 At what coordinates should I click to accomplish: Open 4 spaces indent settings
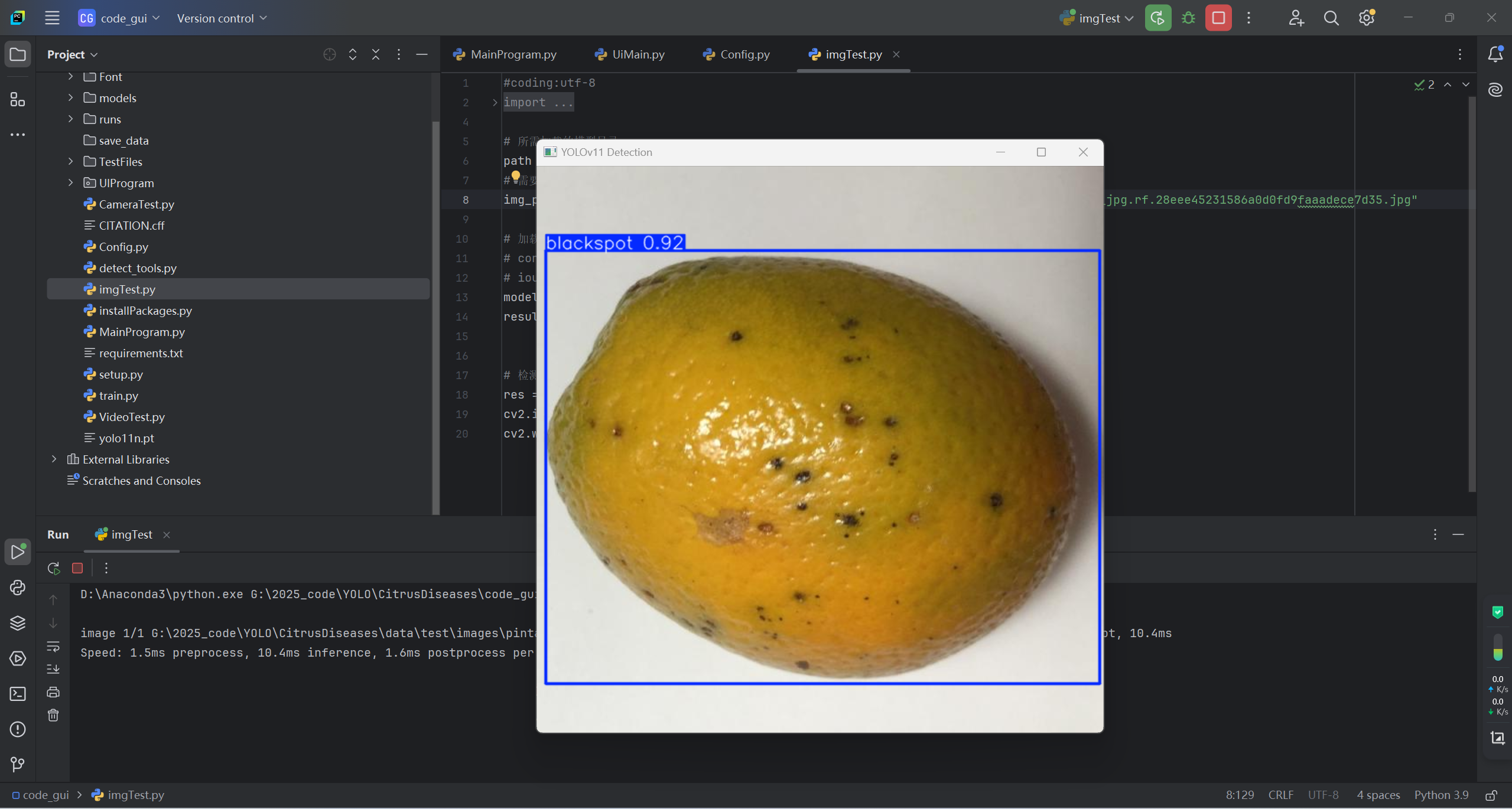point(1378,795)
